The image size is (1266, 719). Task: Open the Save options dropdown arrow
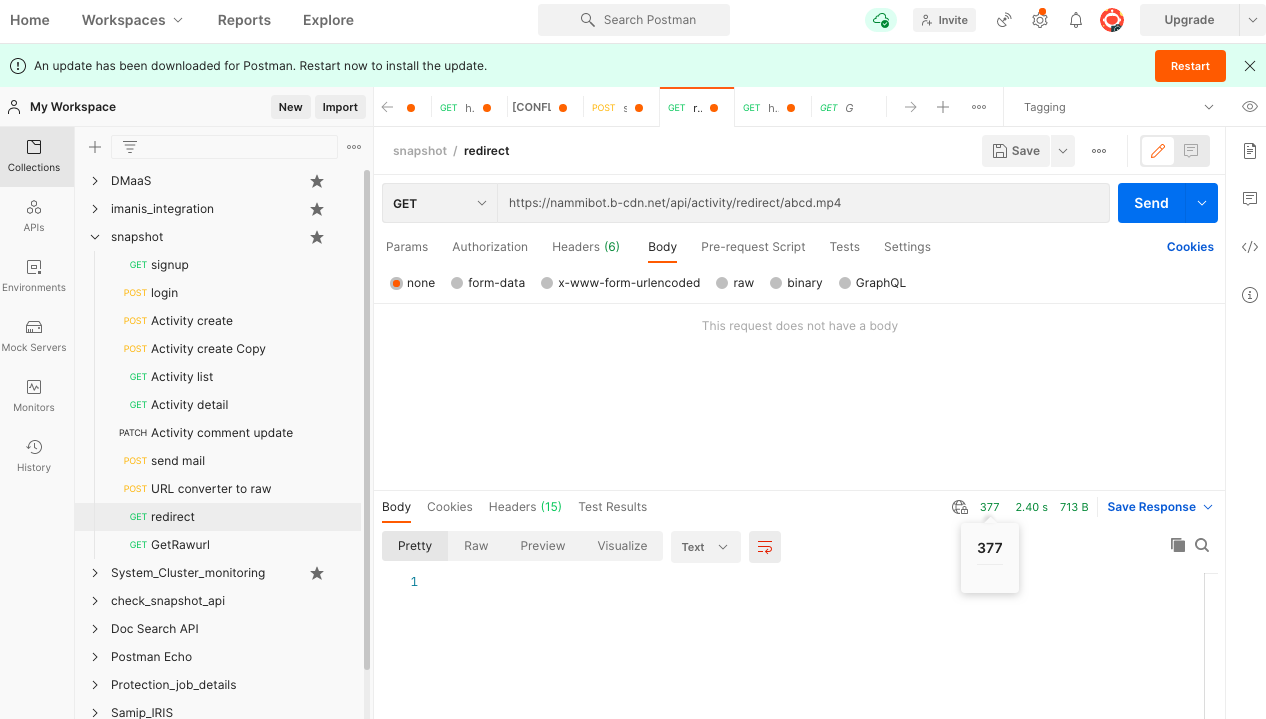point(1063,151)
